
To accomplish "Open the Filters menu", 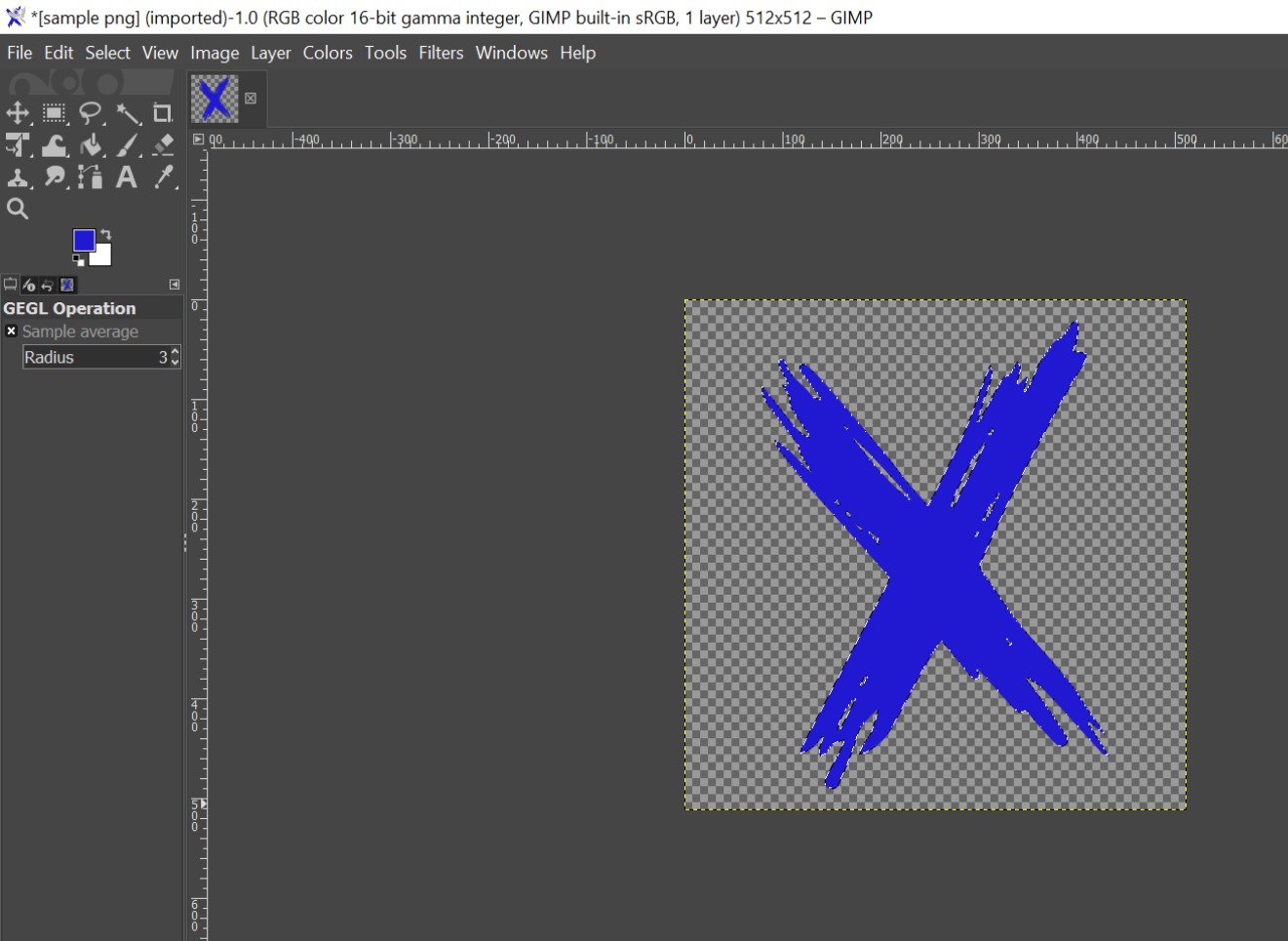I will click(x=441, y=53).
